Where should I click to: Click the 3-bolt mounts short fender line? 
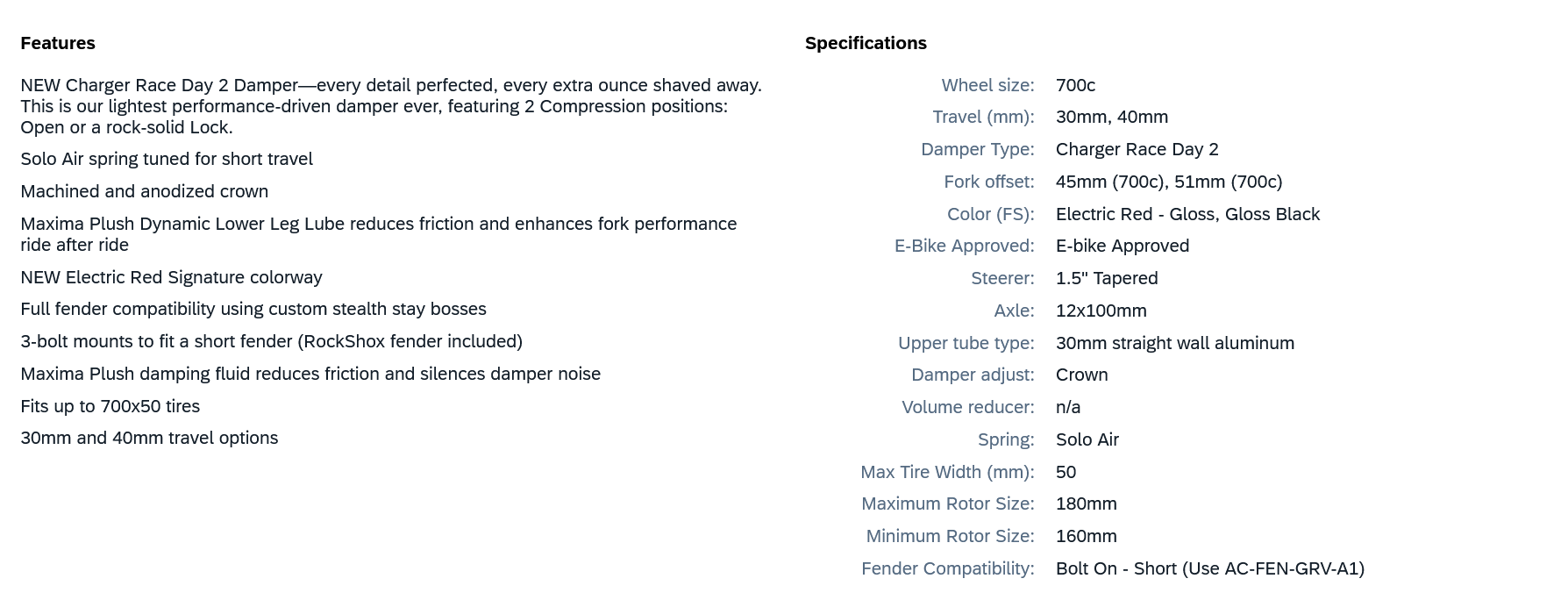coord(271,341)
